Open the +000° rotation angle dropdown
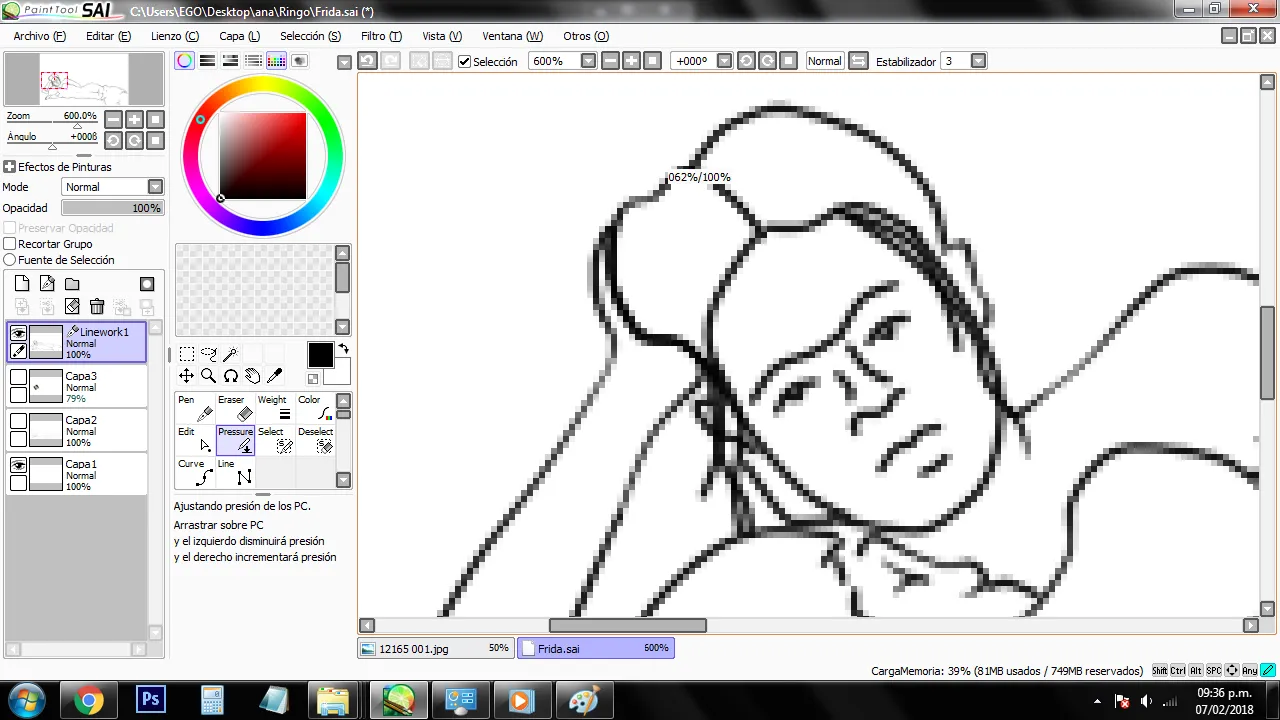 click(x=724, y=61)
